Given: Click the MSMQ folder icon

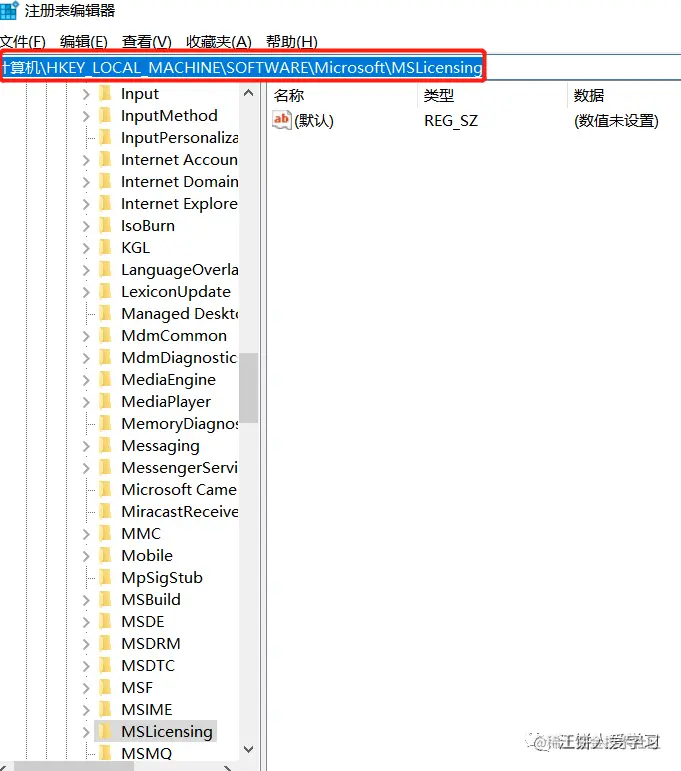Looking at the screenshot, I should coord(105,752).
